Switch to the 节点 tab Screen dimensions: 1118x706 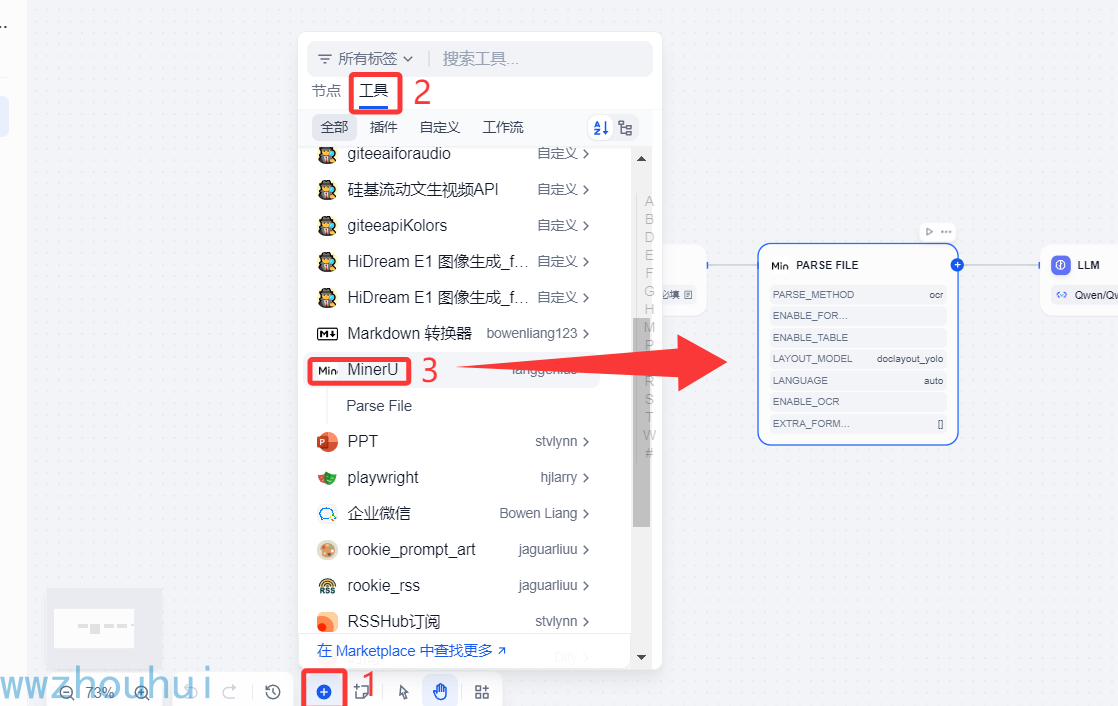click(327, 91)
